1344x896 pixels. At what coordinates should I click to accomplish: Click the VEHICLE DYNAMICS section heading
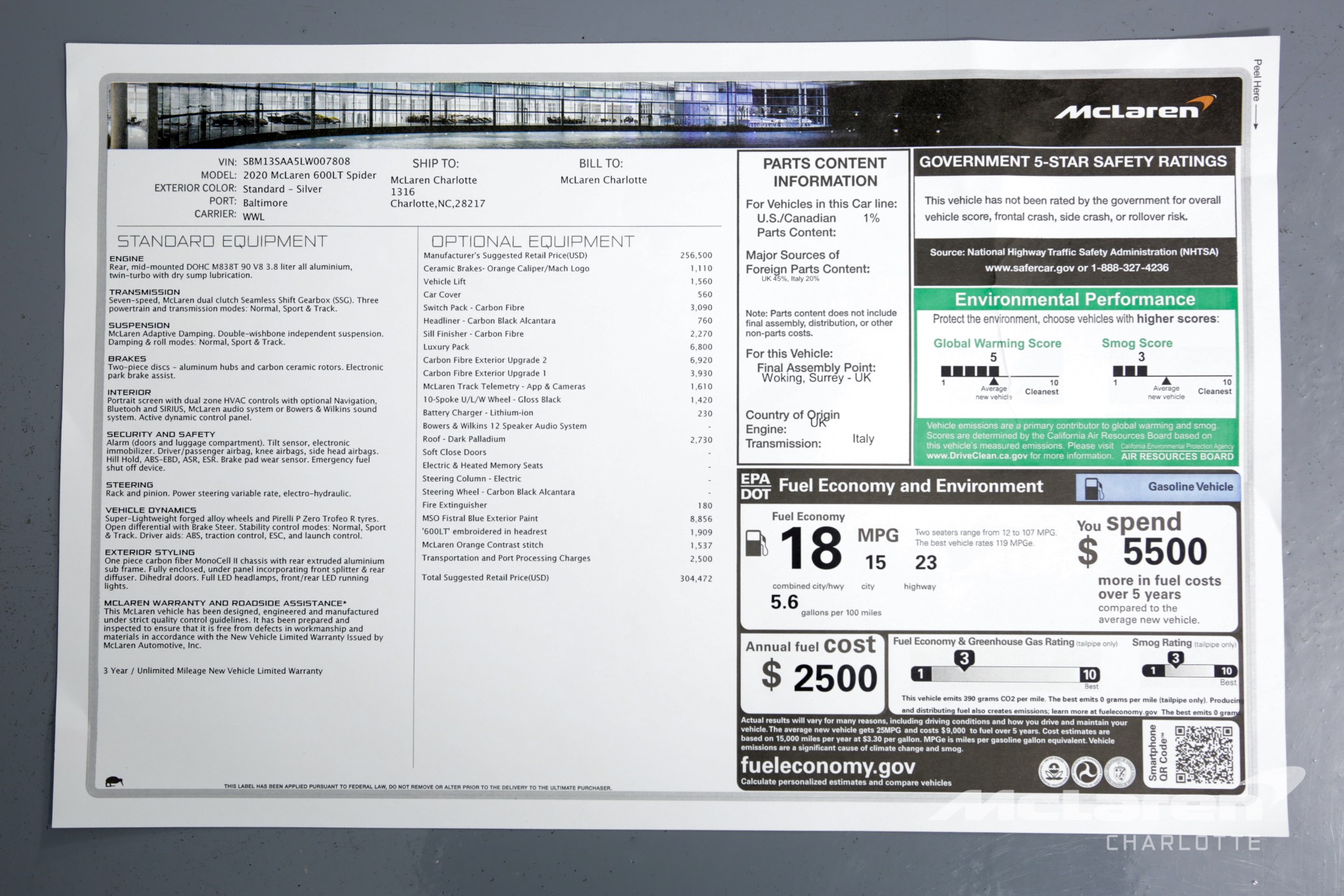click(150, 510)
